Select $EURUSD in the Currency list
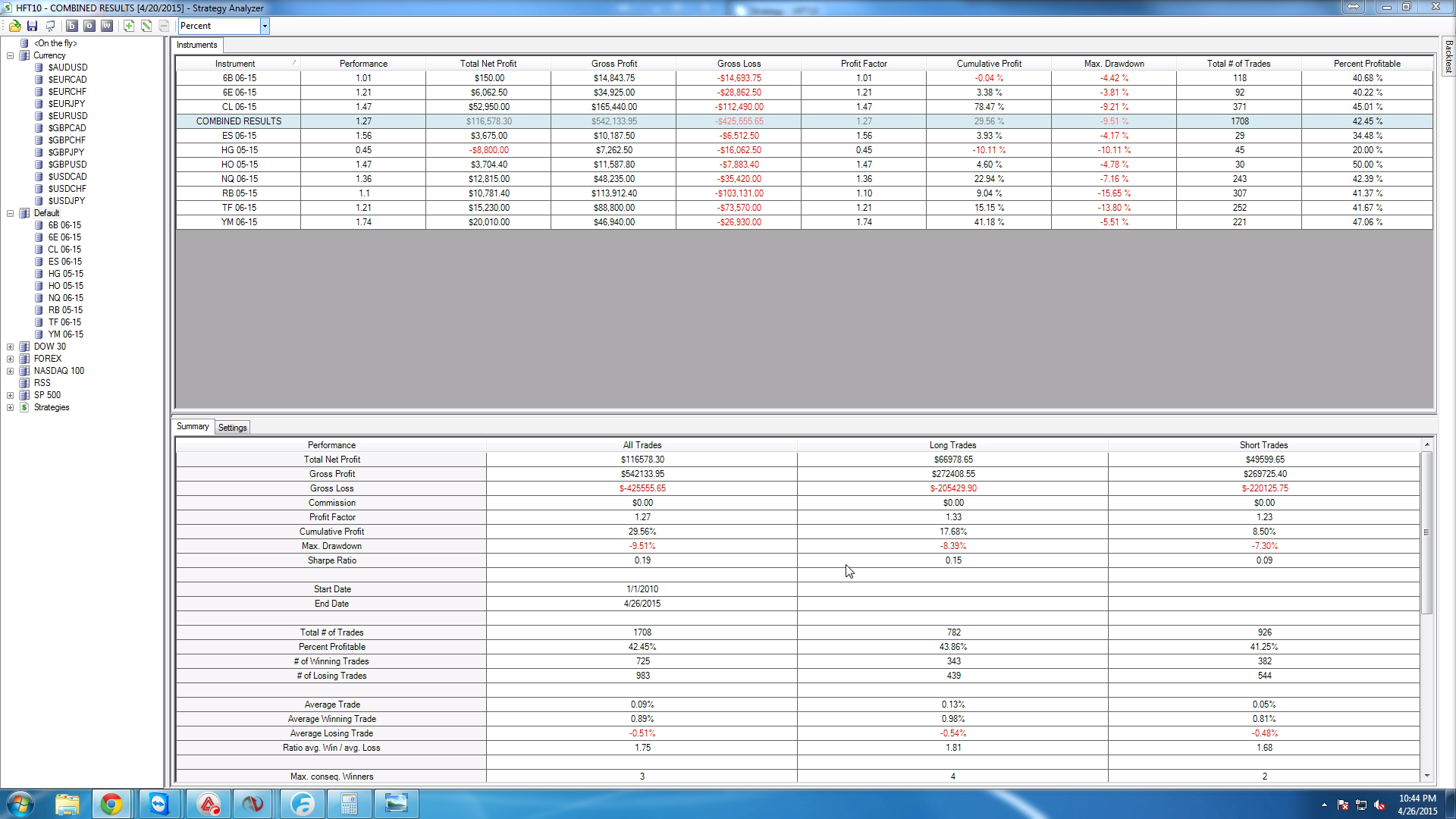The image size is (1456, 819). point(67,116)
